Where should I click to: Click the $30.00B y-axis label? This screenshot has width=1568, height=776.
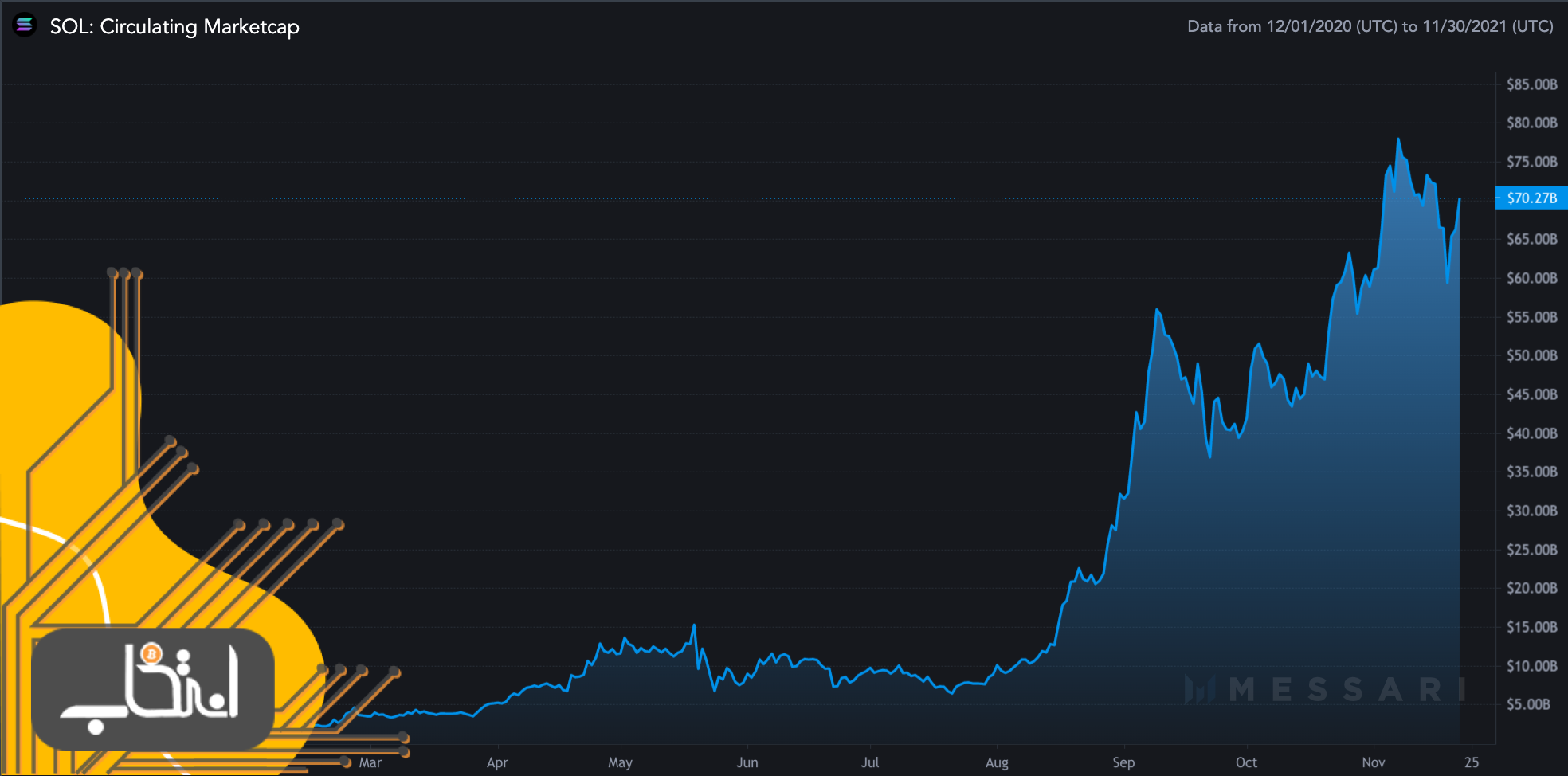1531,511
